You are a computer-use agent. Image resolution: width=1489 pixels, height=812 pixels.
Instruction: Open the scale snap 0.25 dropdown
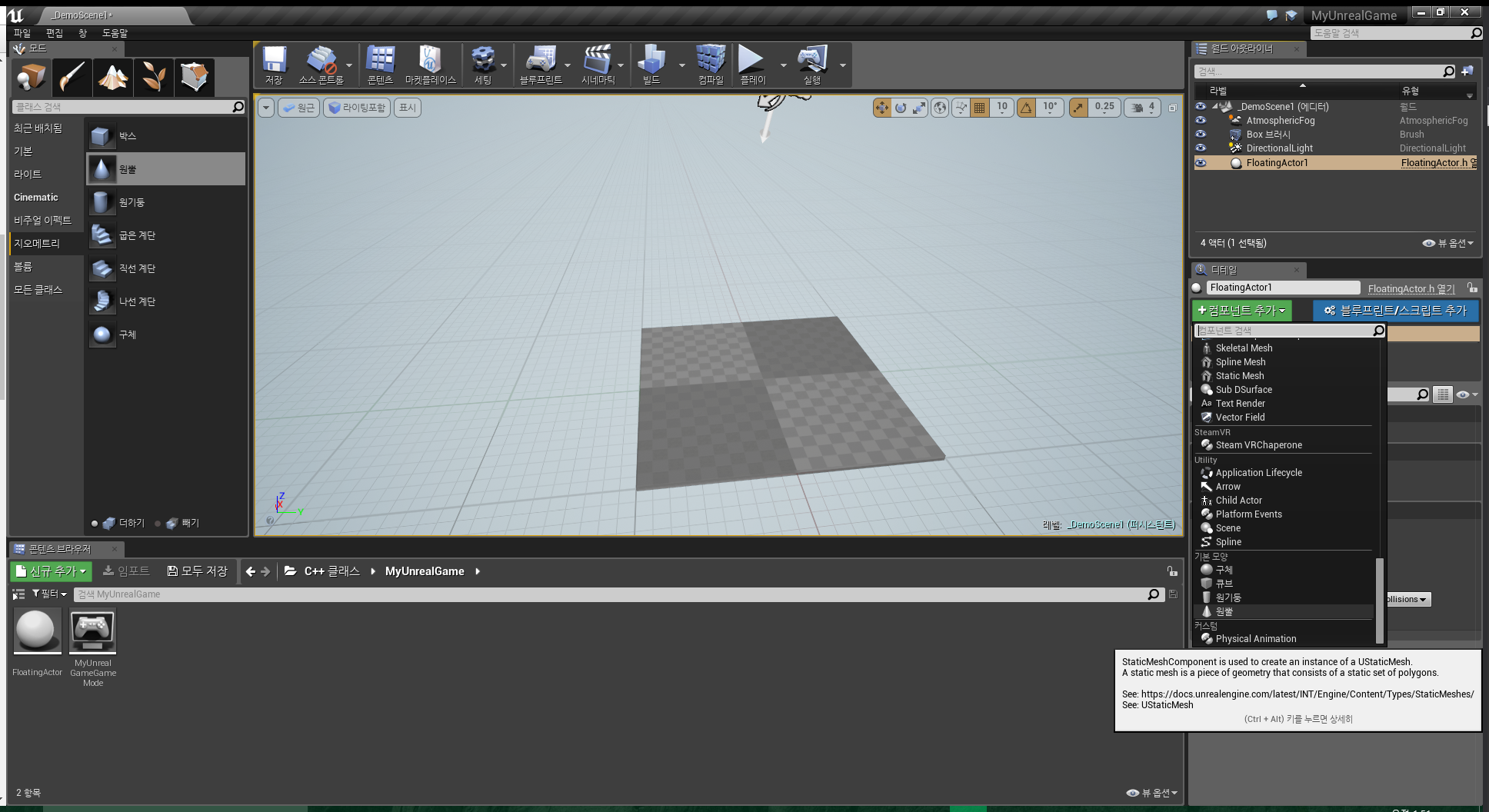tap(1104, 108)
